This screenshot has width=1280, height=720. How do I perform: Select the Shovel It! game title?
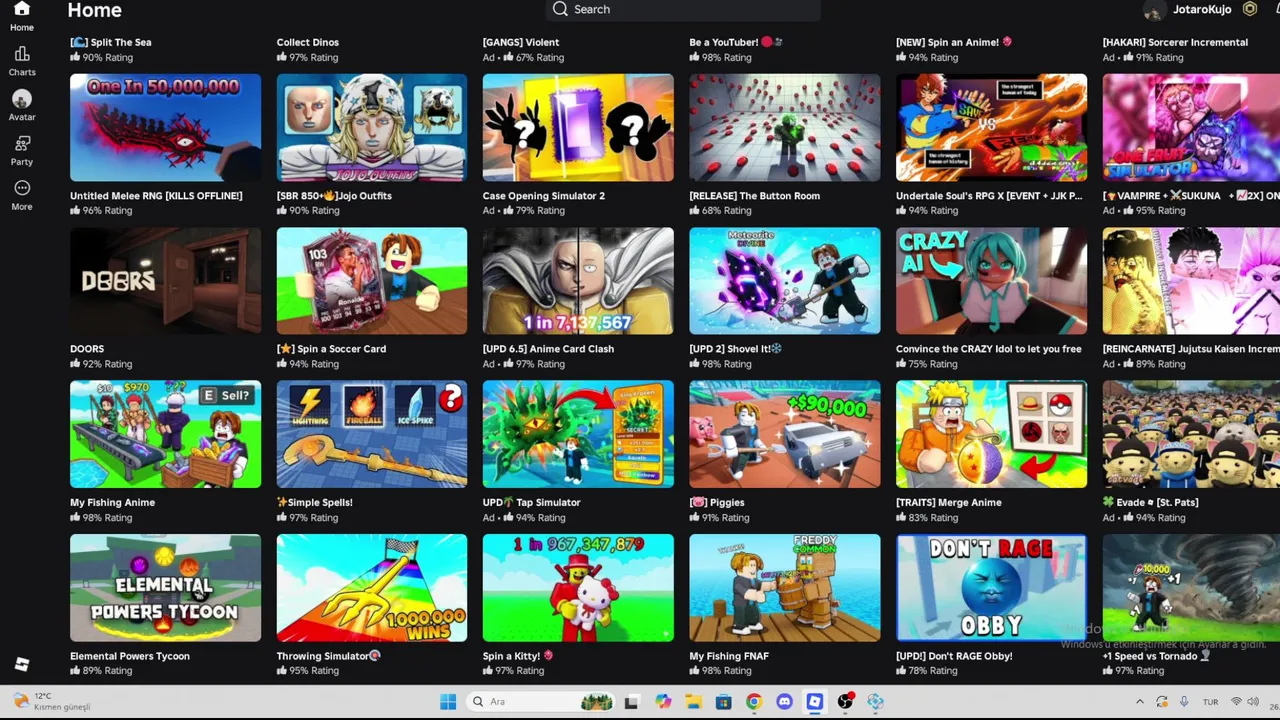(x=735, y=349)
